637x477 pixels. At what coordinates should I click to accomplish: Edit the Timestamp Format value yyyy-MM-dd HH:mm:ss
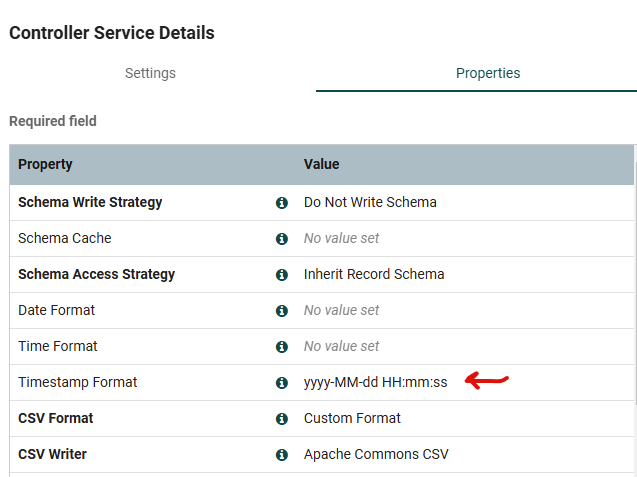[376, 383]
